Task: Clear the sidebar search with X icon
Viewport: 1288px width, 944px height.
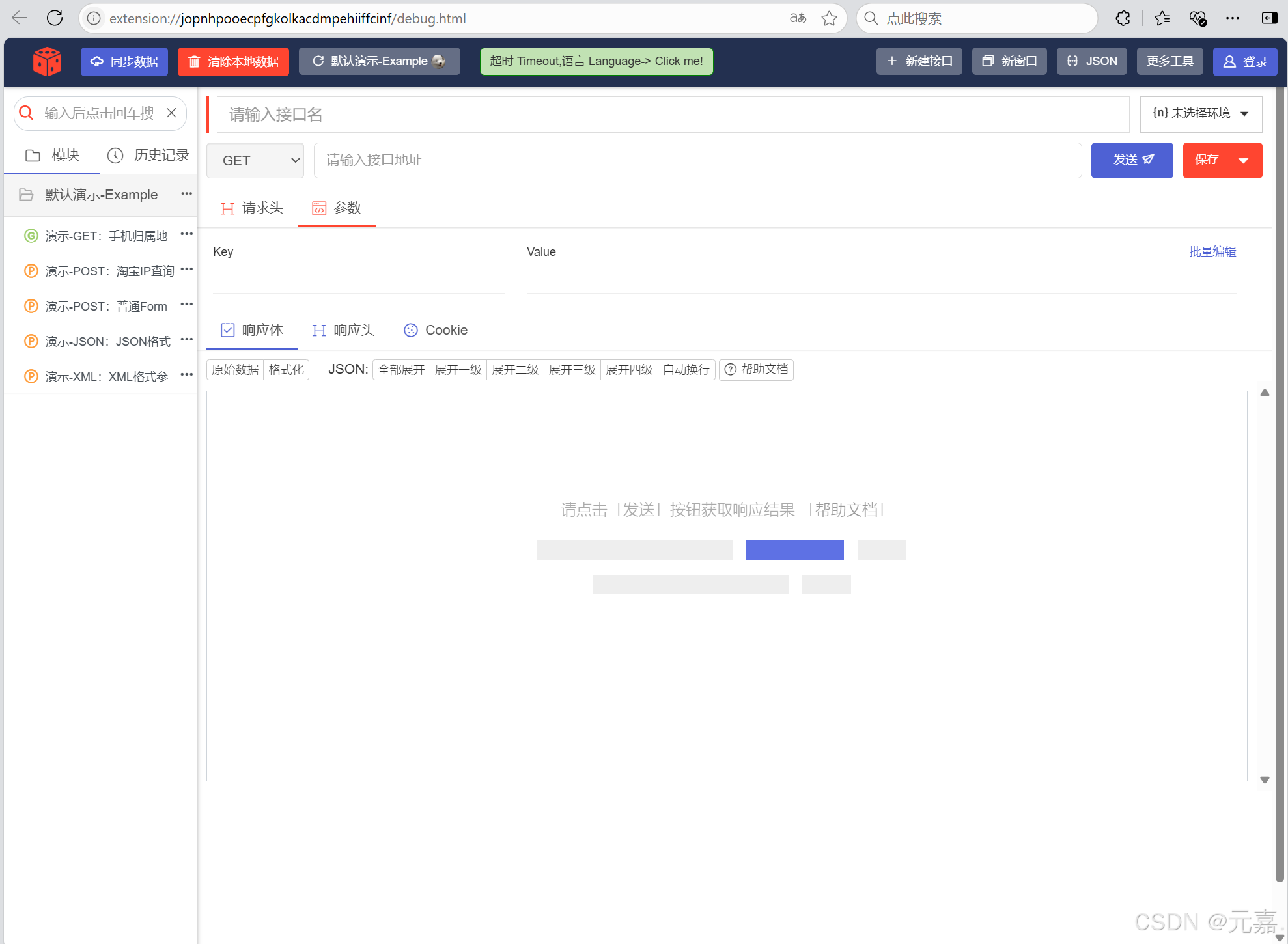Action: 171,113
